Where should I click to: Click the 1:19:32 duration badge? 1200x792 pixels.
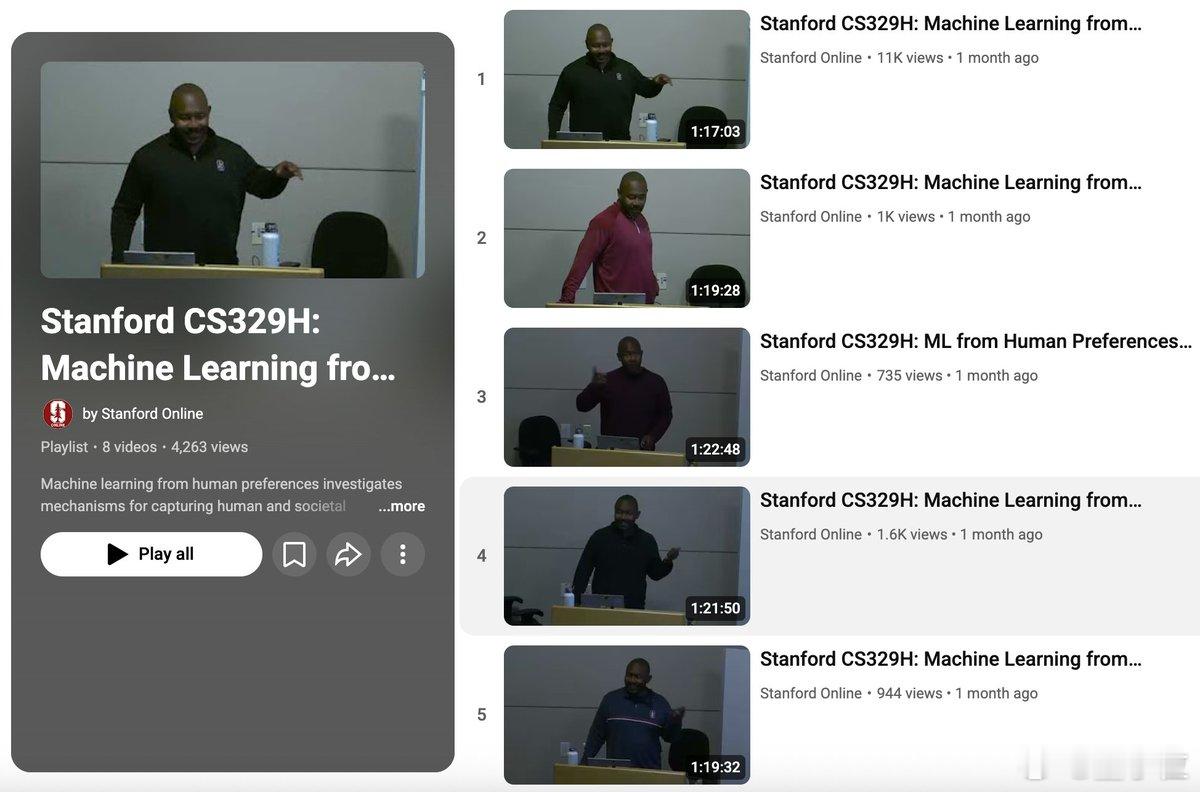[x=716, y=768]
